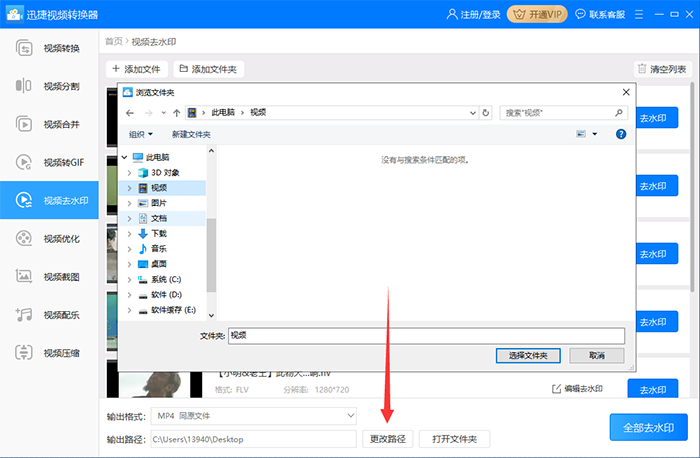This screenshot has height=458, width=700.
Task: Open 视频转换 in the left sidebar
Action: [49, 48]
